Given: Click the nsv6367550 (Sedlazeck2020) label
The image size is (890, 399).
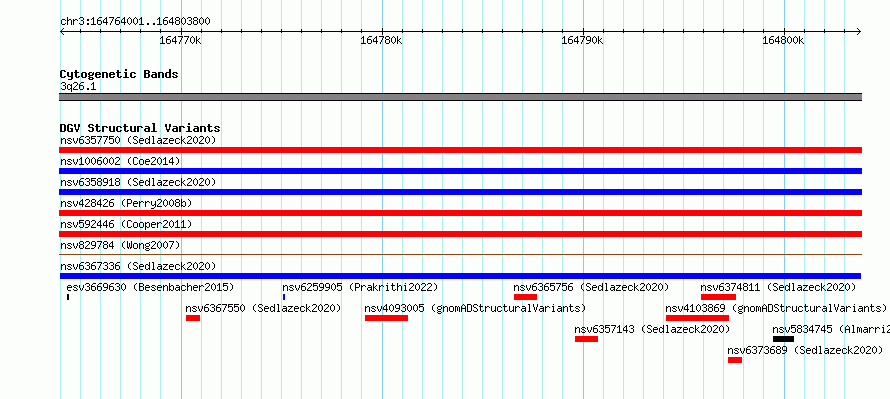Looking at the screenshot, I should click(263, 308).
